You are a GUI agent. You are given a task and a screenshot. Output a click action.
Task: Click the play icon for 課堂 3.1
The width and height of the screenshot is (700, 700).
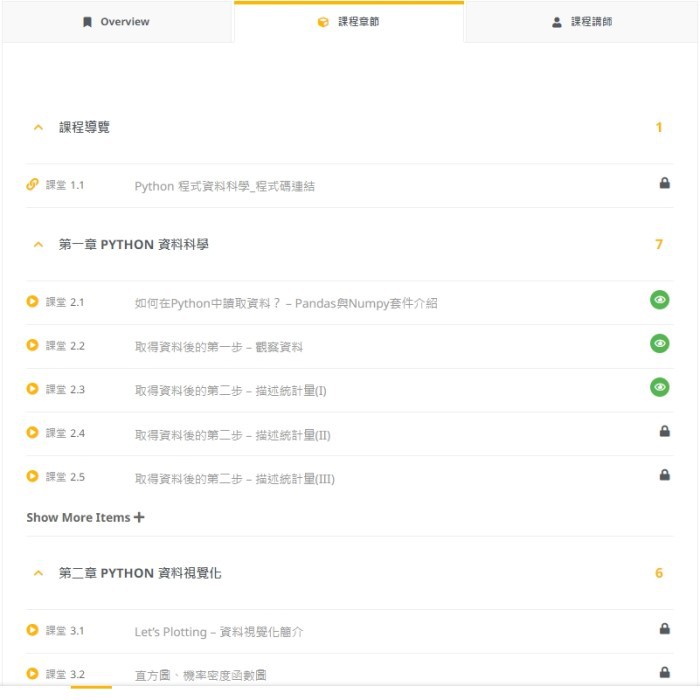point(32,630)
